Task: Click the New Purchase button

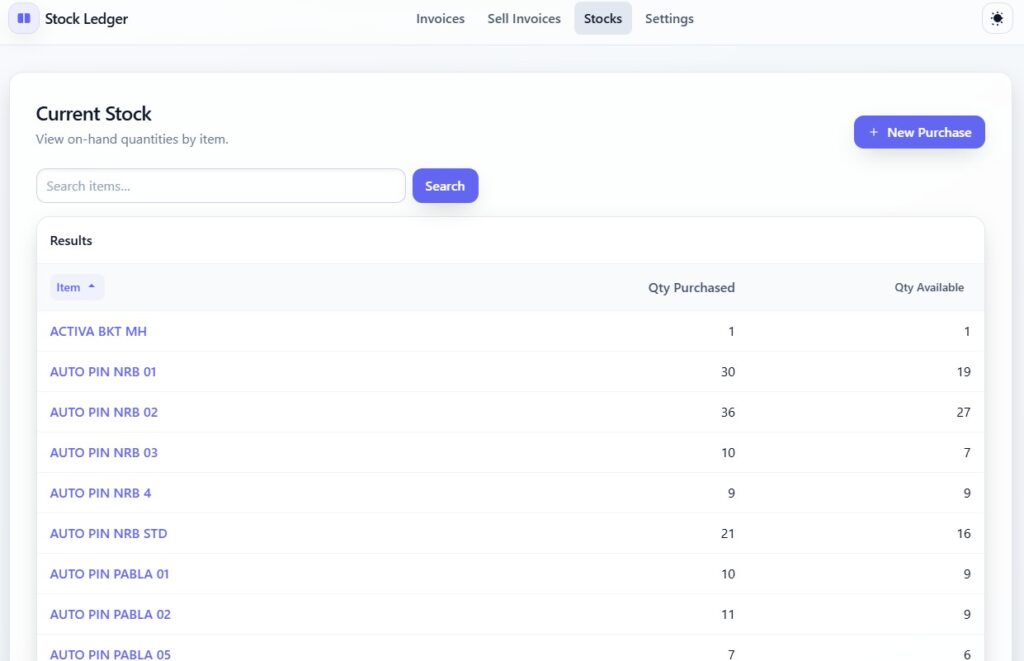Action: [x=919, y=132]
